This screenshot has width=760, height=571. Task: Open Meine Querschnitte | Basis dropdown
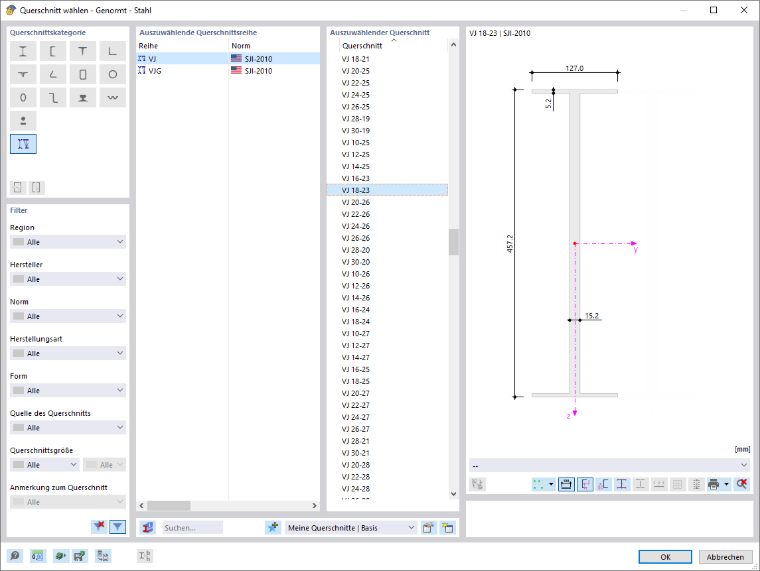[351, 527]
